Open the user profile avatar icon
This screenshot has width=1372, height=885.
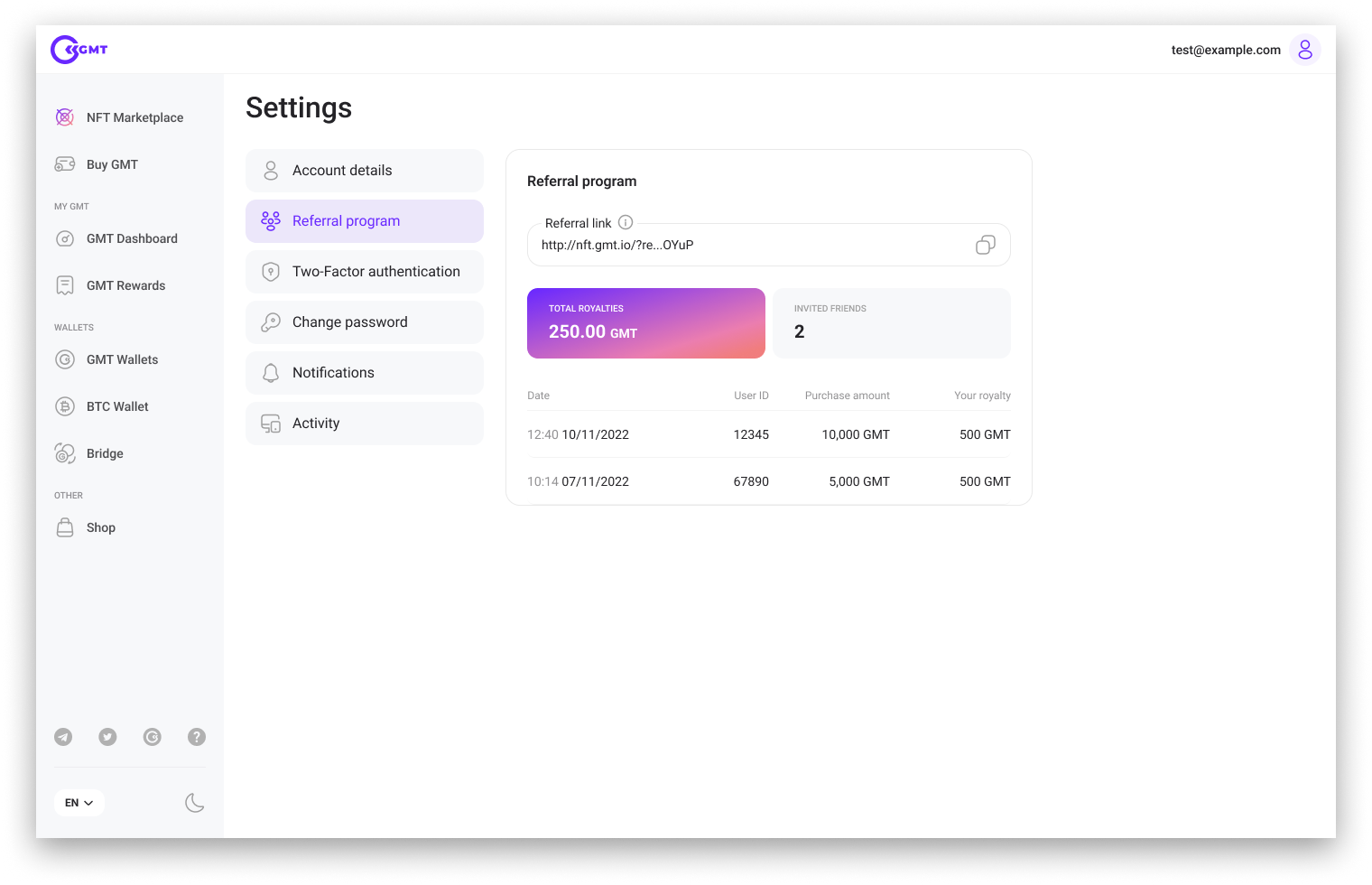coord(1305,50)
